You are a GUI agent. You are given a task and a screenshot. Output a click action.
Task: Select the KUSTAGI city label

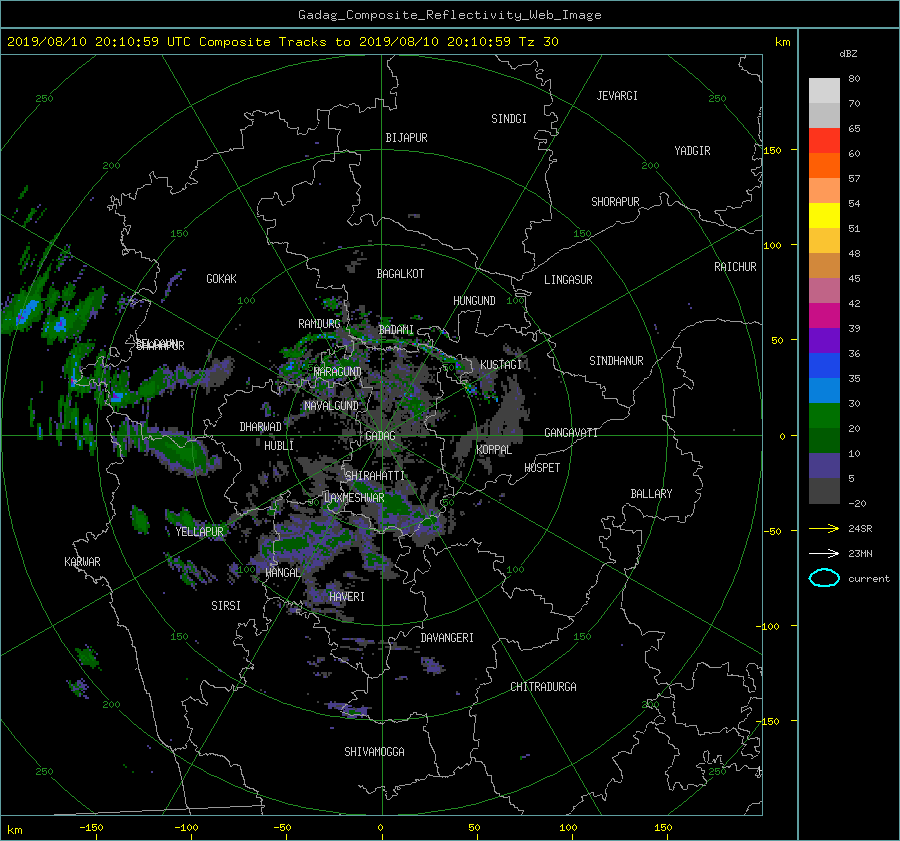[501, 365]
